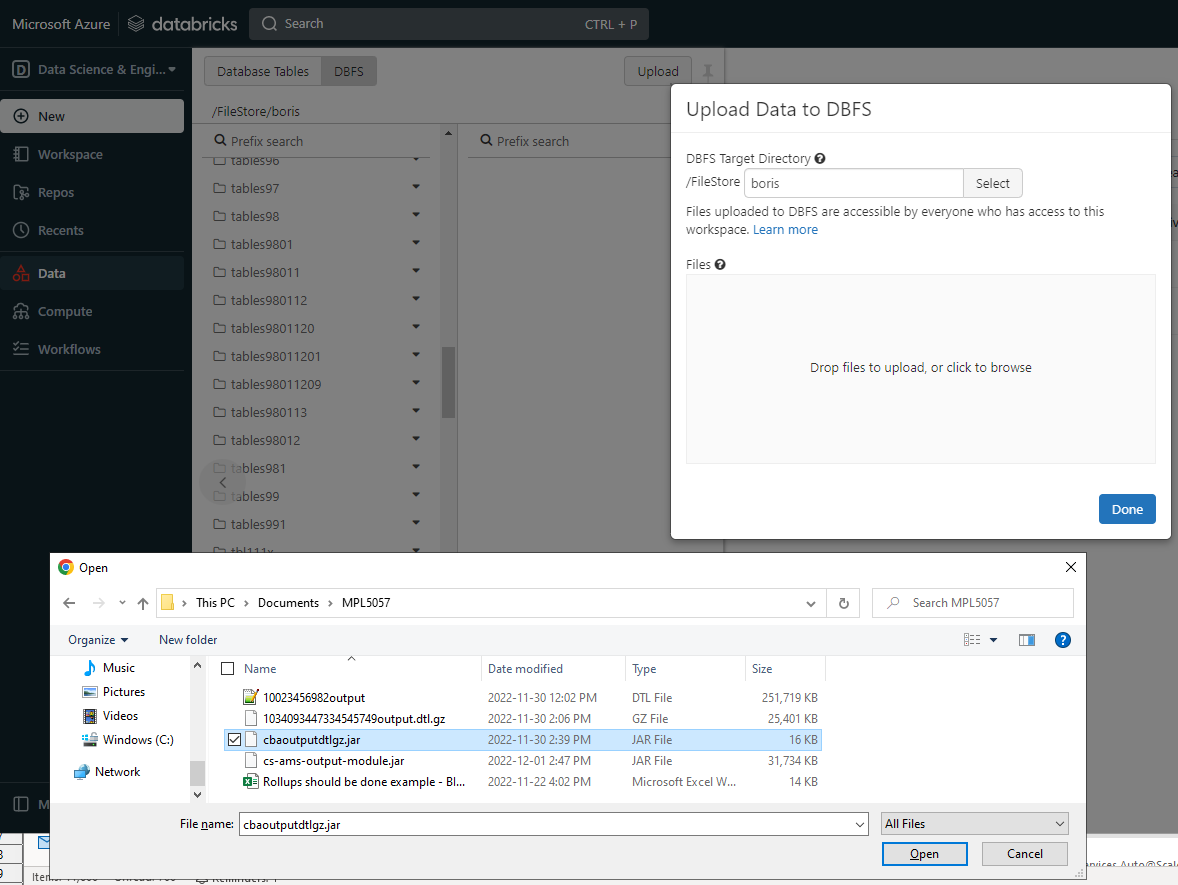Expand tables9801 folder dropdown arrow
The image size is (1178, 885).
(x=415, y=243)
